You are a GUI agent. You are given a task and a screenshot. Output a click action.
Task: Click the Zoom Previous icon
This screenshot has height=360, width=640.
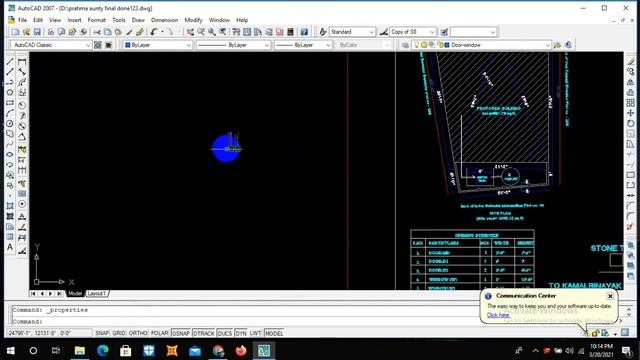[x=223, y=32]
